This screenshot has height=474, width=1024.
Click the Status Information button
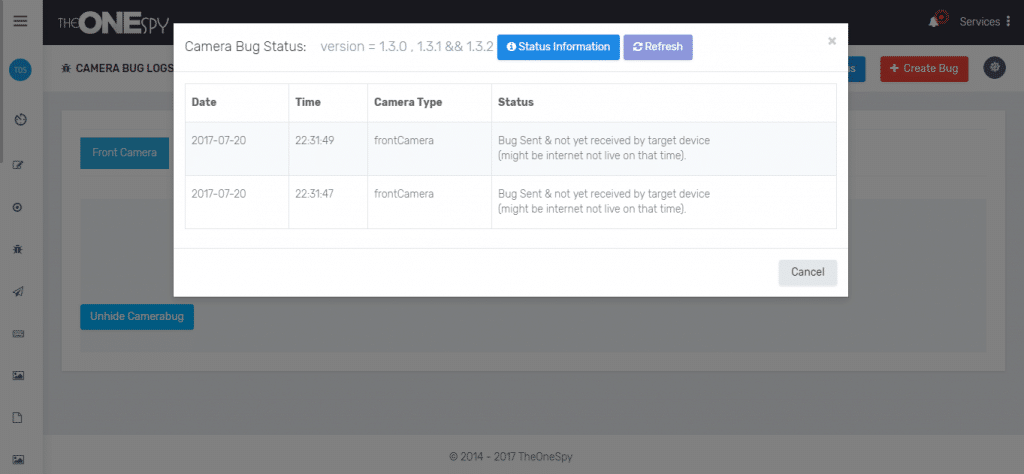pos(557,47)
